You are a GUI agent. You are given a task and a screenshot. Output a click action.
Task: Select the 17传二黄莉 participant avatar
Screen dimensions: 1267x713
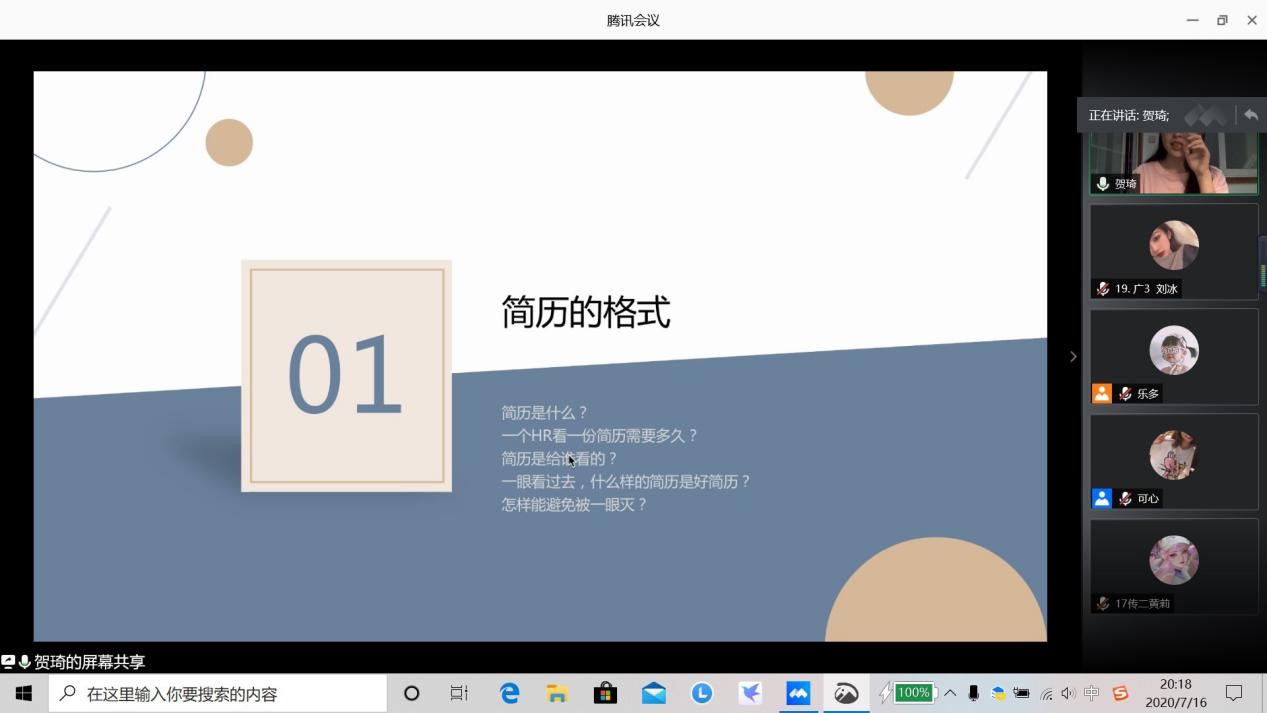(x=1173, y=560)
